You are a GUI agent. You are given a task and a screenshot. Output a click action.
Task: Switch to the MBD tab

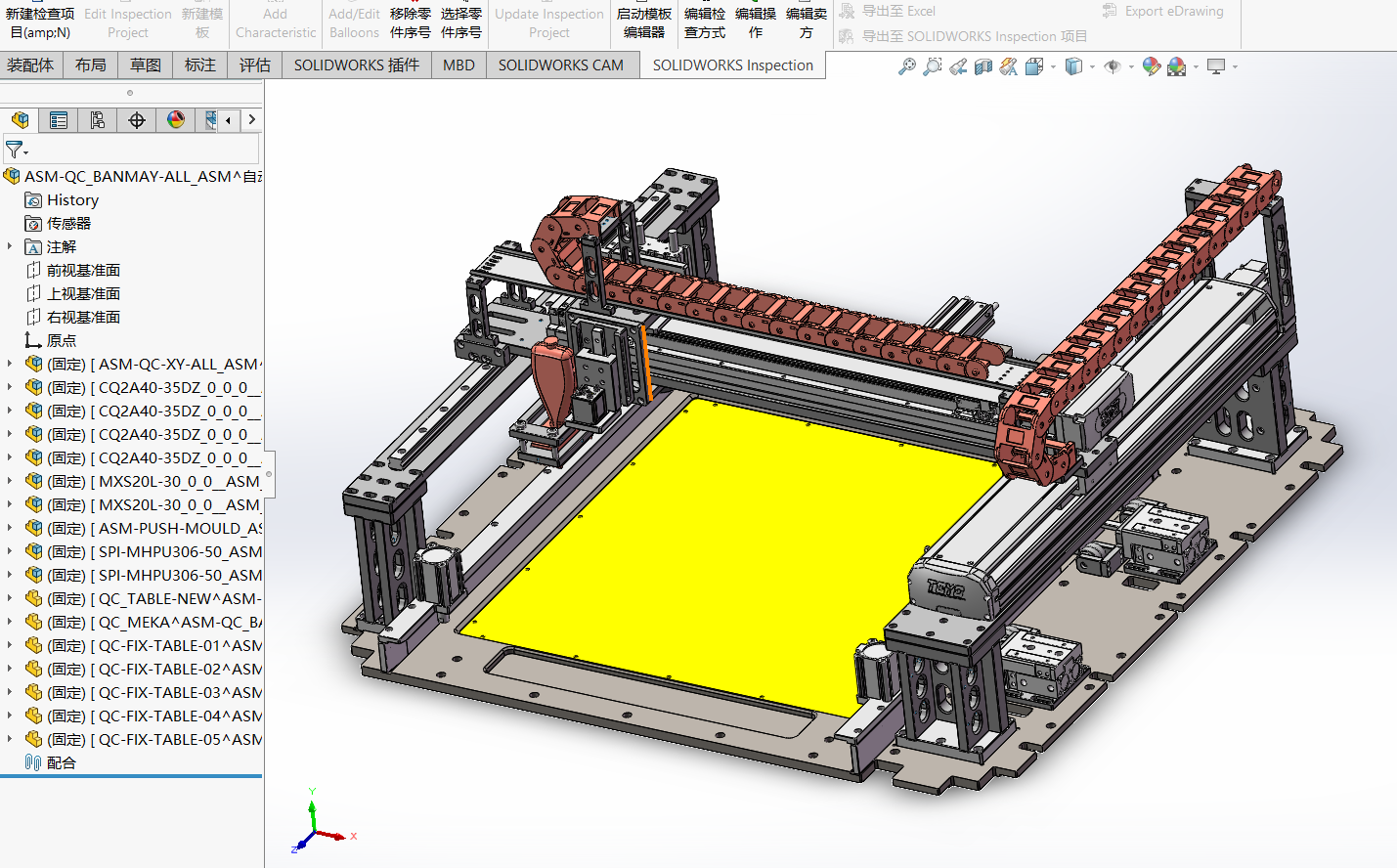(x=458, y=65)
